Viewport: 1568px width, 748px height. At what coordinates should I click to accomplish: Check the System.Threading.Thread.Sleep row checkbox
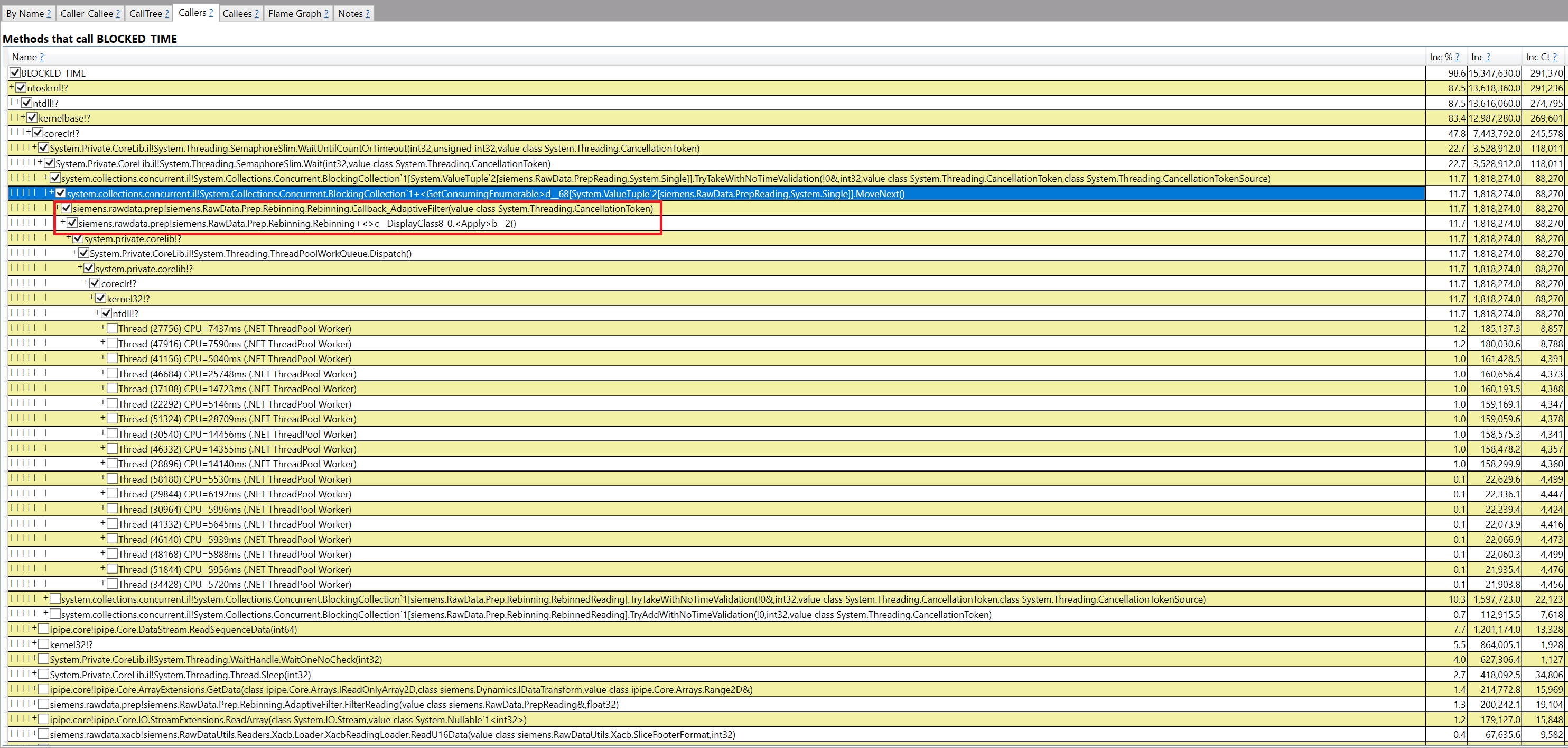click(43, 675)
